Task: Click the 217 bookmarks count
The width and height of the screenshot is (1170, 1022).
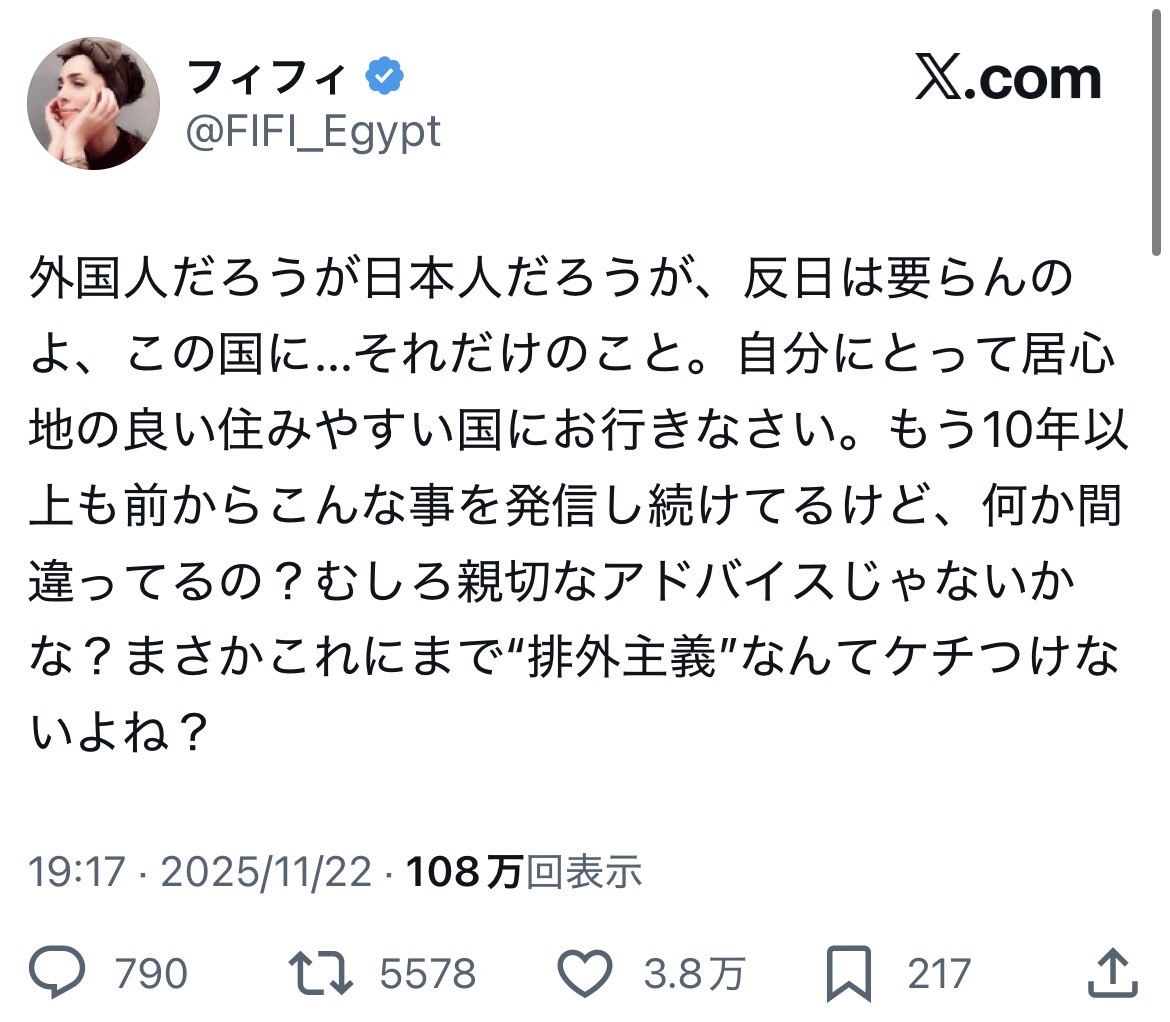Action: pos(939,973)
